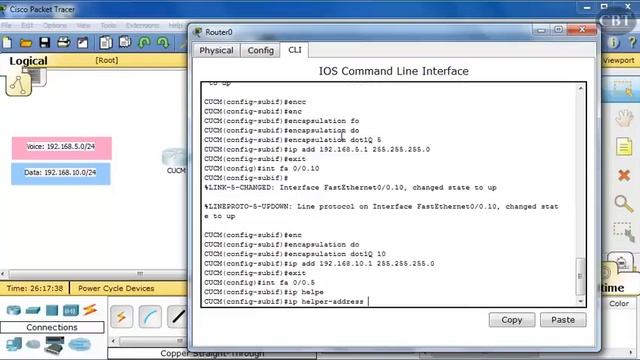The height and width of the screenshot is (360, 640).
Task: Click Power Cycle Devices
Action: (x=116, y=288)
